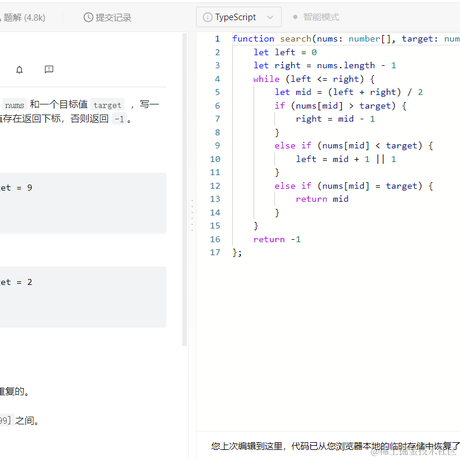Screen dimensions: 460x460
Task: Click the restored-code notice starting 您上次编辑到这里
Action: coord(335,446)
